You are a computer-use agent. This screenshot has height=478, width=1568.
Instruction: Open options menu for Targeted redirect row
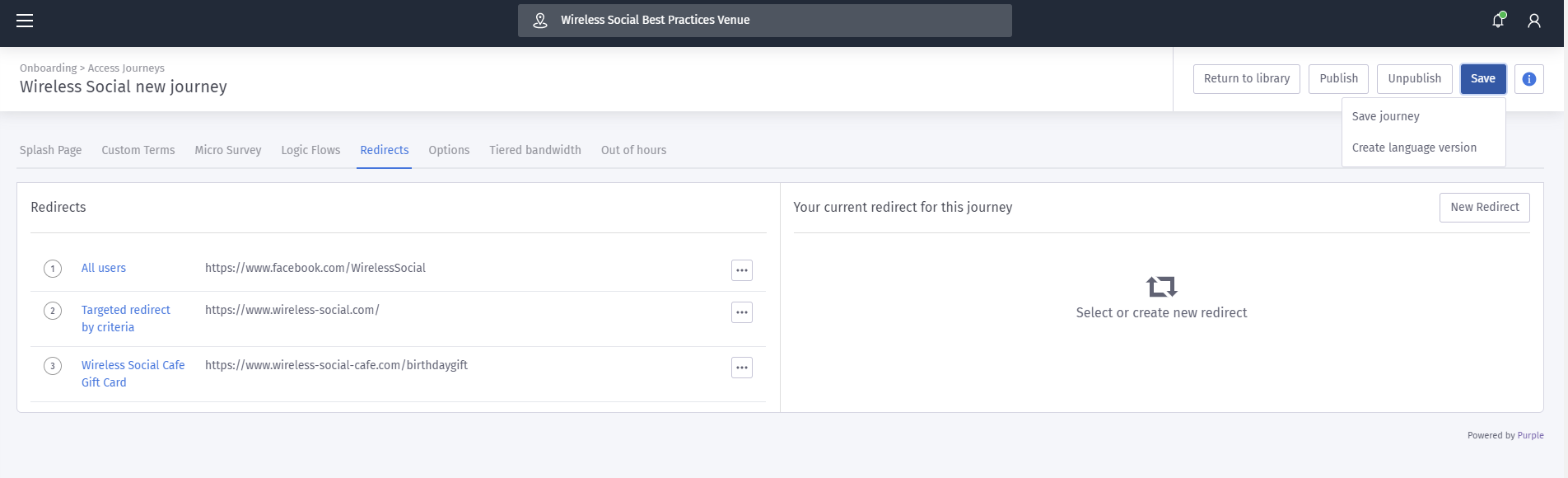point(742,312)
